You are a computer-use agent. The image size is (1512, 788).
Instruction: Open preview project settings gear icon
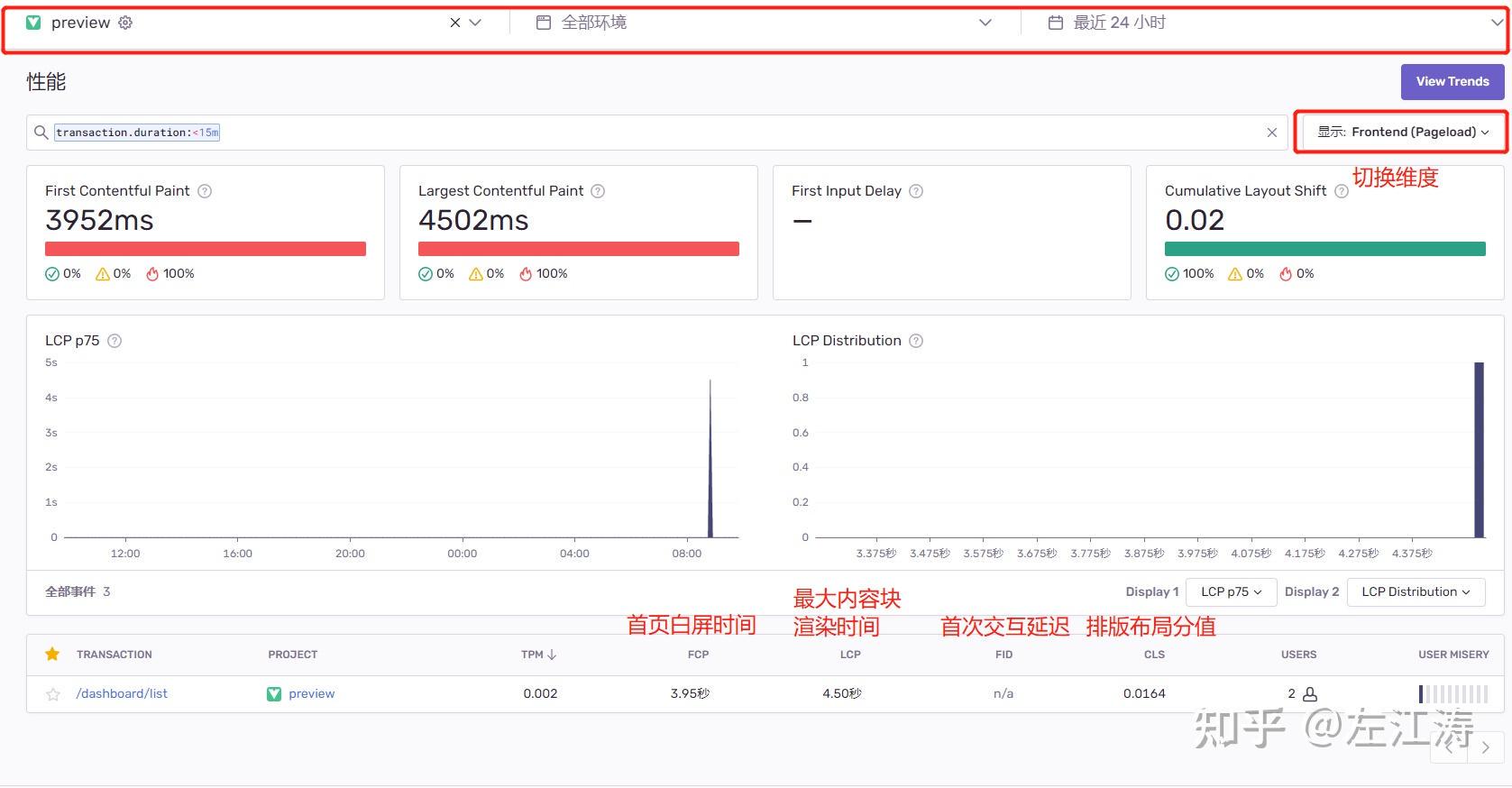(x=125, y=23)
